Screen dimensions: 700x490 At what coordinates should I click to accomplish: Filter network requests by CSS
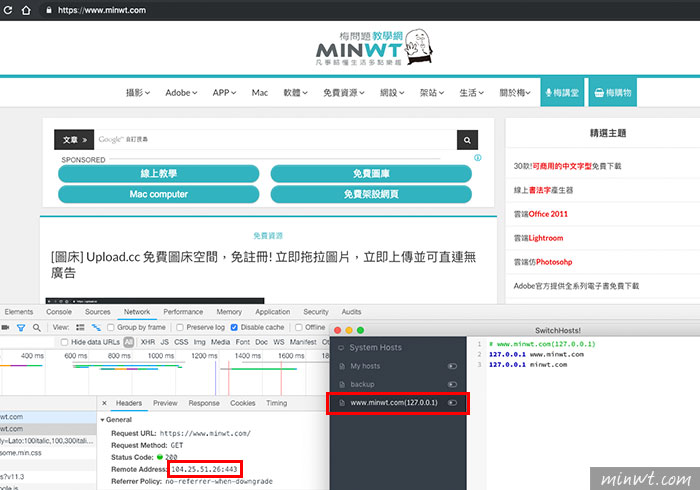pos(181,342)
